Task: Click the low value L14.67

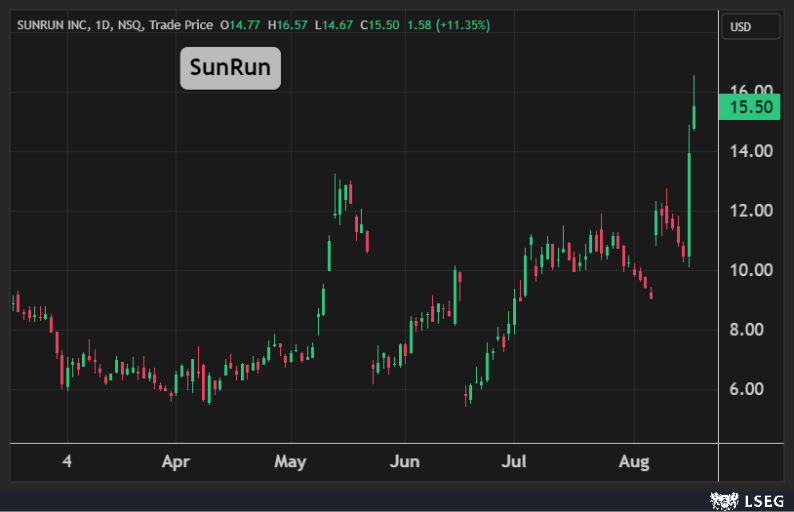Action: 334,25
